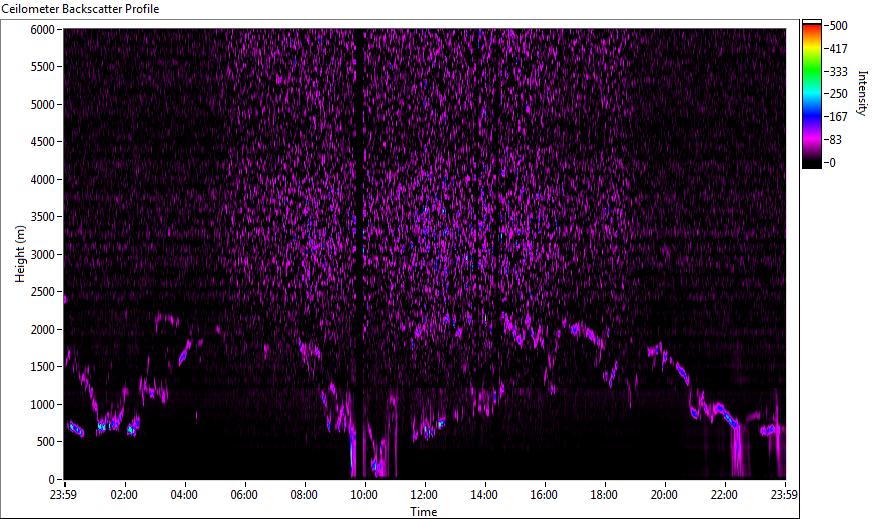Click the 10:00 time tick label
Screen dimensions: 872x519
[x=364, y=495]
